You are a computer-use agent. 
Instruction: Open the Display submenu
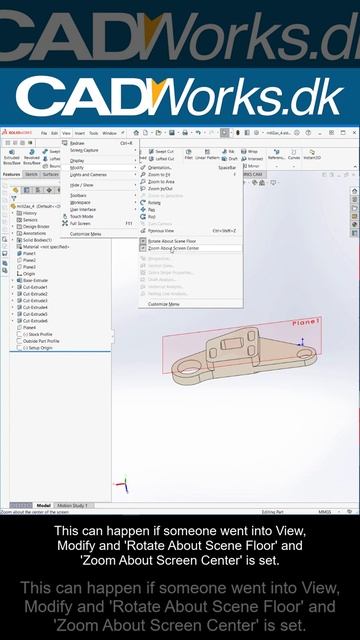point(100,160)
